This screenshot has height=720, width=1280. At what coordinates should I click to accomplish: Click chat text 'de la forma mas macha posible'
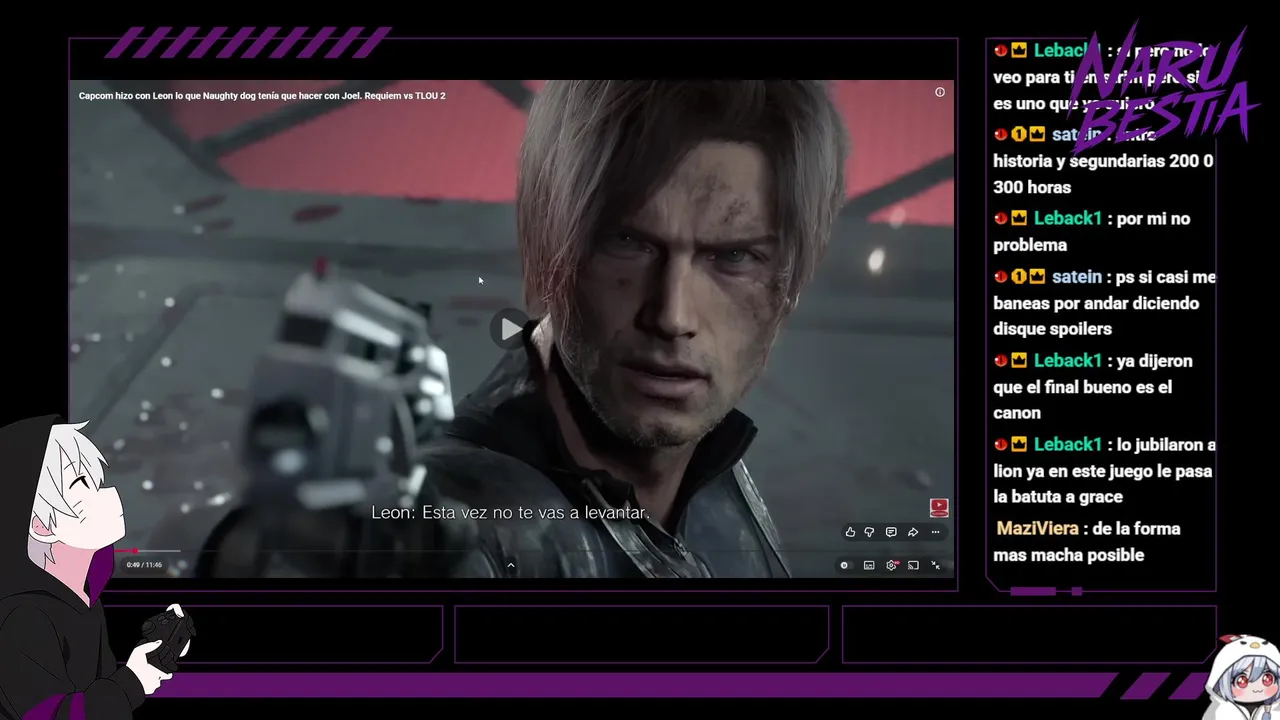[x=1088, y=542]
